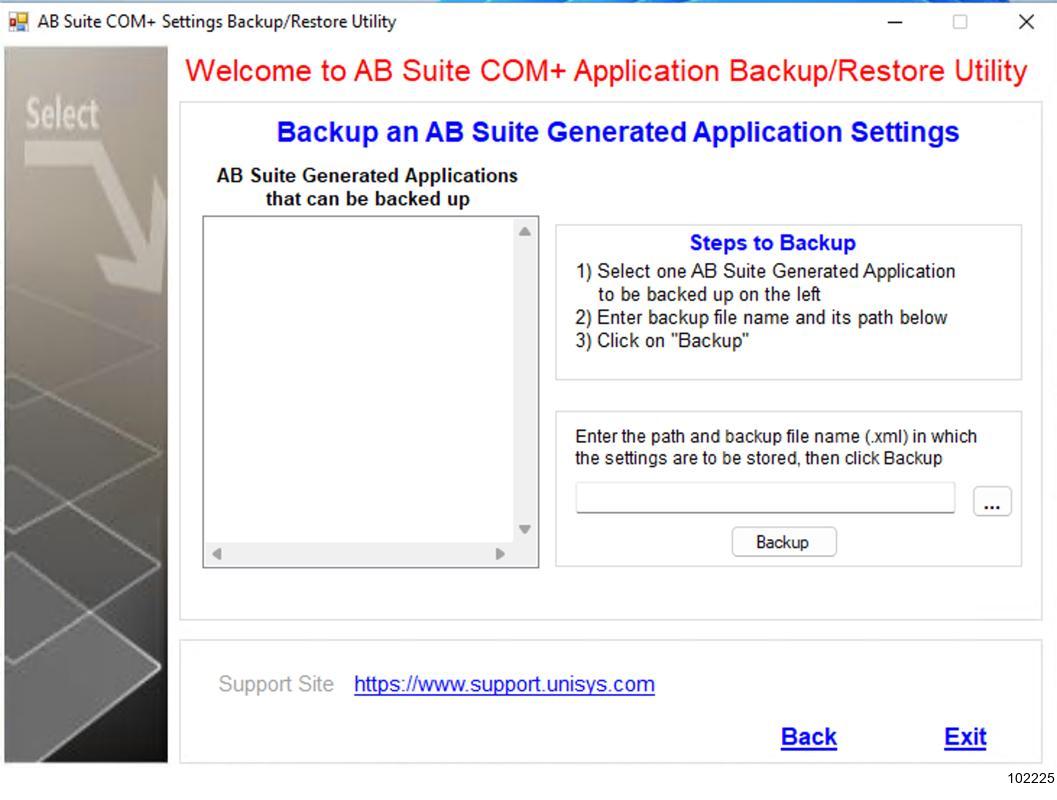Open the Unisys support site link
The image size is (1057, 800).
[x=504, y=684]
